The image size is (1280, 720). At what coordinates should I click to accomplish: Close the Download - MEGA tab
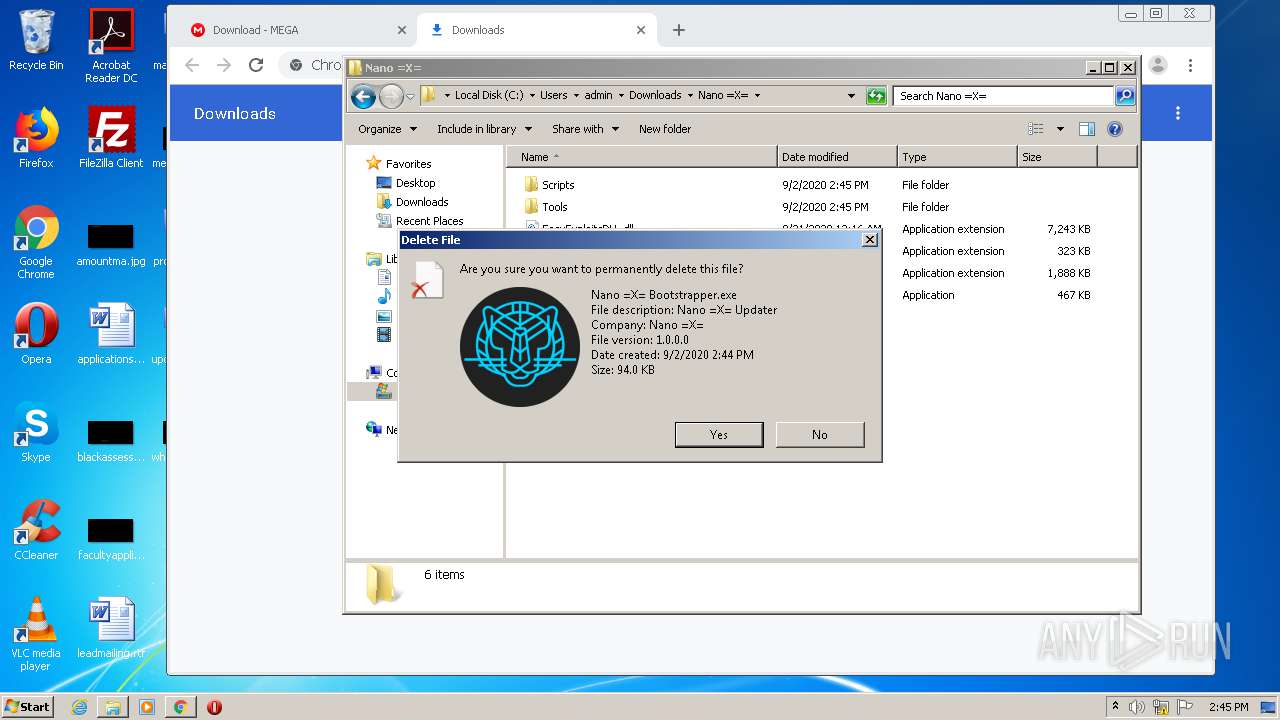tap(402, 30)
